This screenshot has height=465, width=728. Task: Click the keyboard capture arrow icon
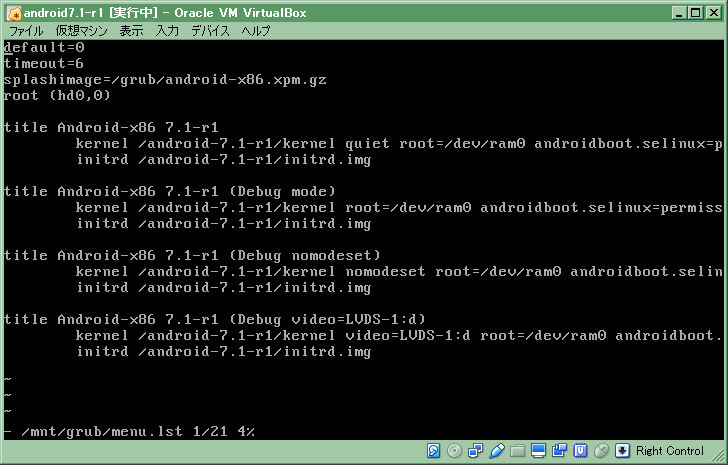(623, 450)
